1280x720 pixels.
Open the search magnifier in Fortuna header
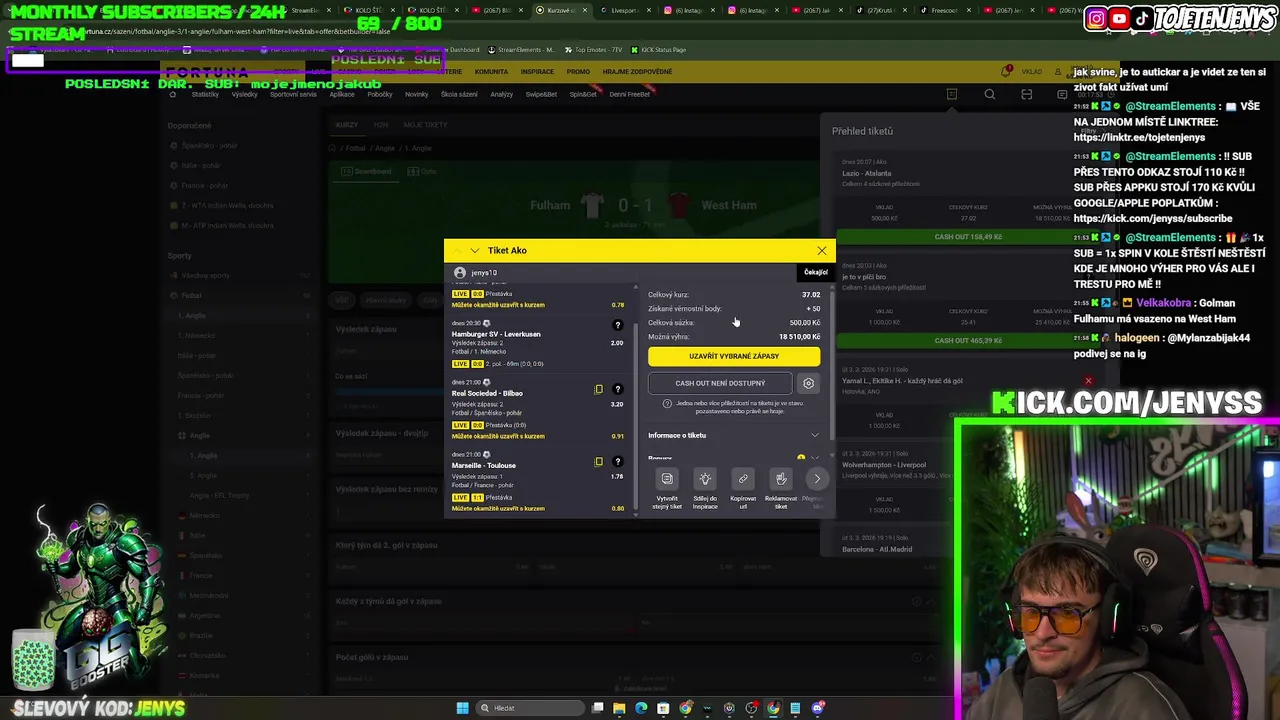990,94
